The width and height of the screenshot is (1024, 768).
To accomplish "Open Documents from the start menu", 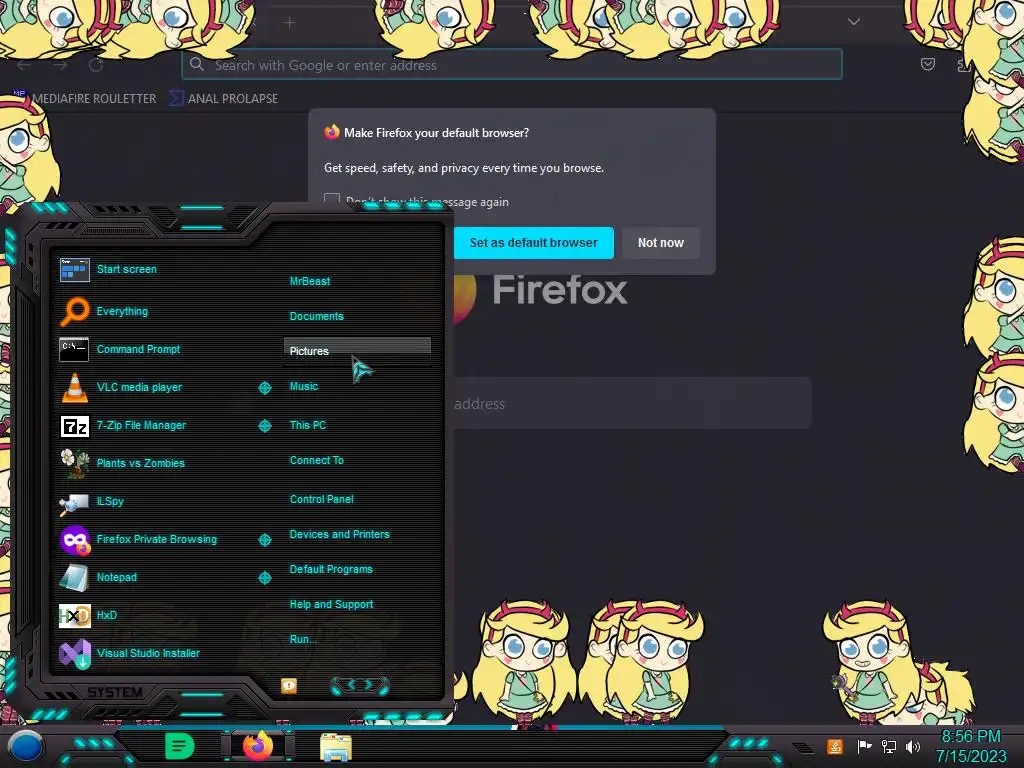I will pyautogui.click(x=316, y=316).
